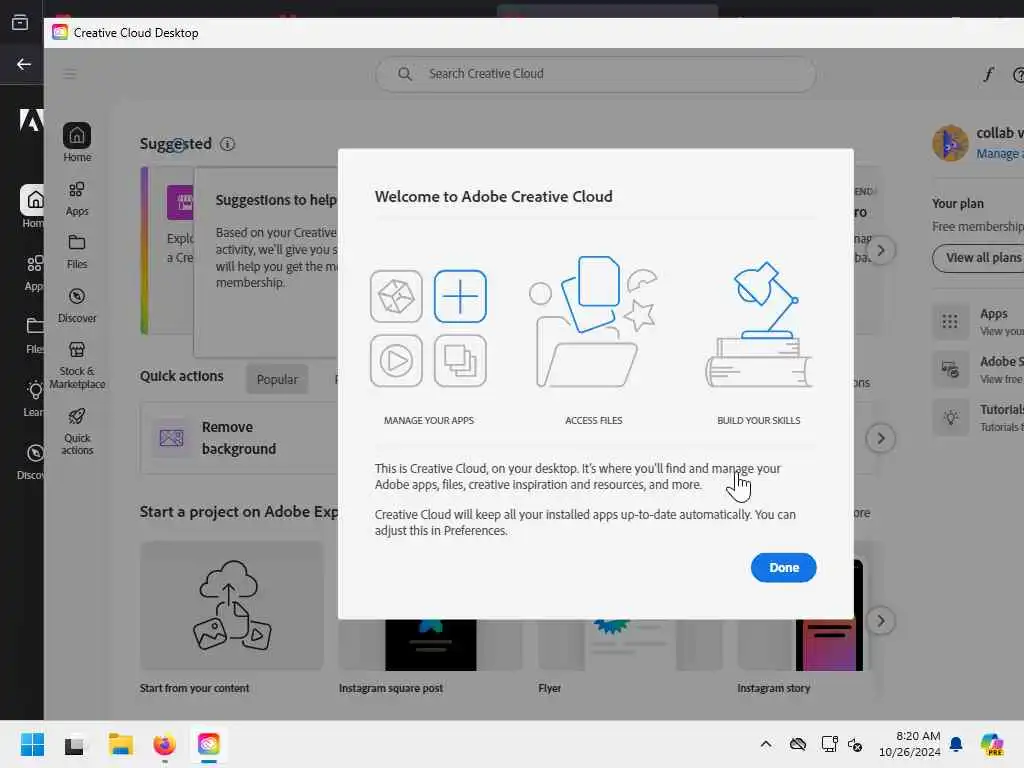Screen dimensions: 1024x768
Task: Click Creative Cloud taskbar icon
Action: pyautogui.click(x=208, y=744)
